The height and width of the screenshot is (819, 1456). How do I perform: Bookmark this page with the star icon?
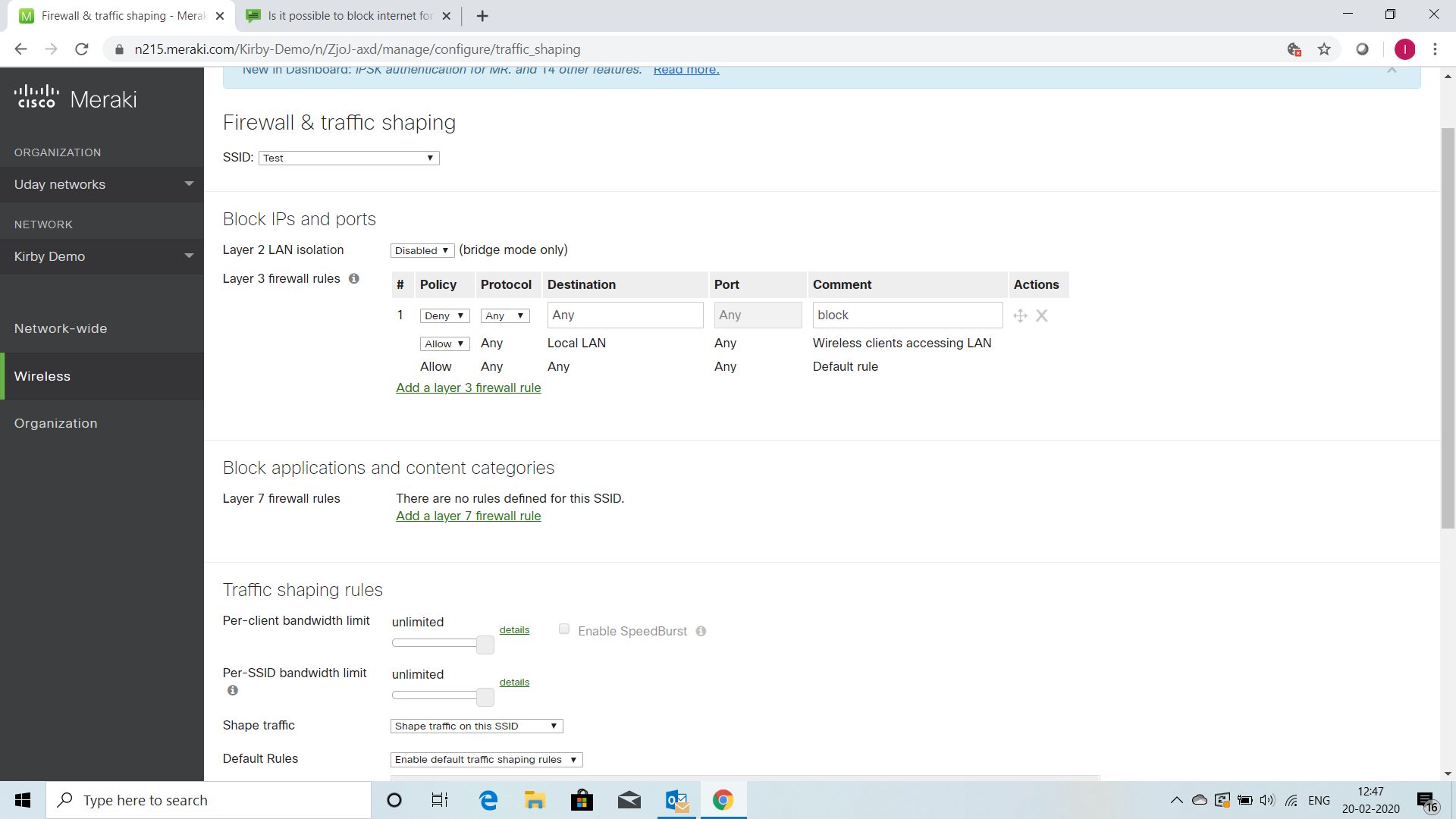tap(1324, 49)
